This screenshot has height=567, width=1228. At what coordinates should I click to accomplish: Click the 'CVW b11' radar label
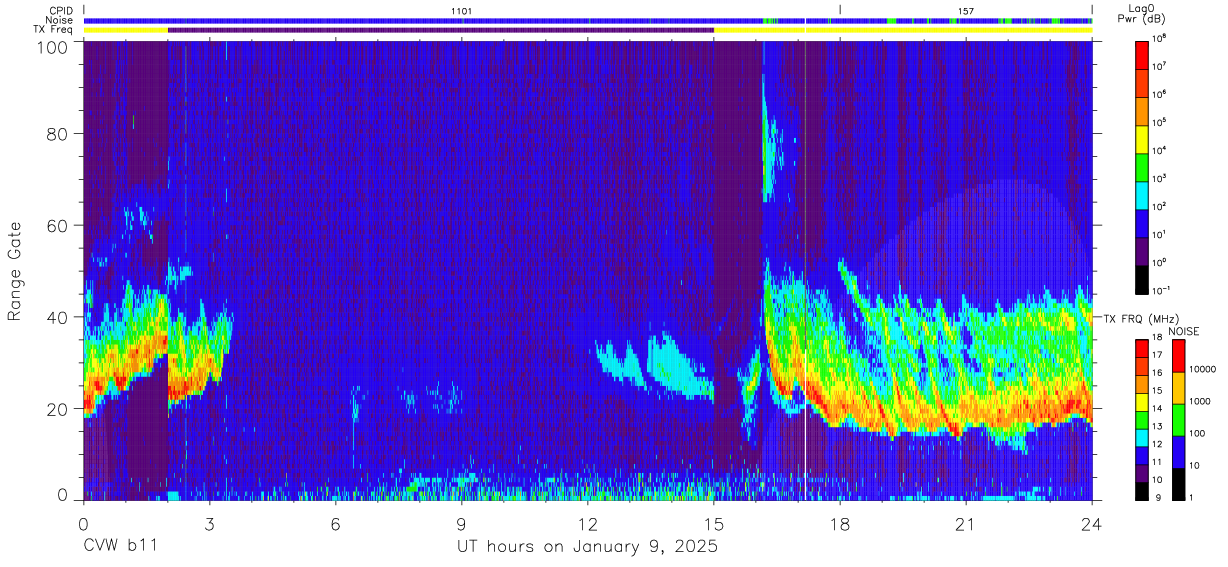[120, 546]
